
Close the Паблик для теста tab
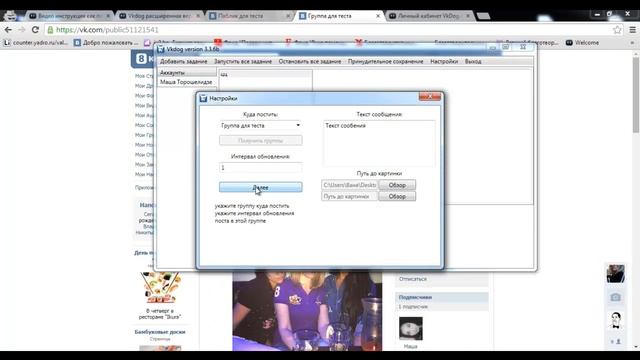(x=288, y=16)
